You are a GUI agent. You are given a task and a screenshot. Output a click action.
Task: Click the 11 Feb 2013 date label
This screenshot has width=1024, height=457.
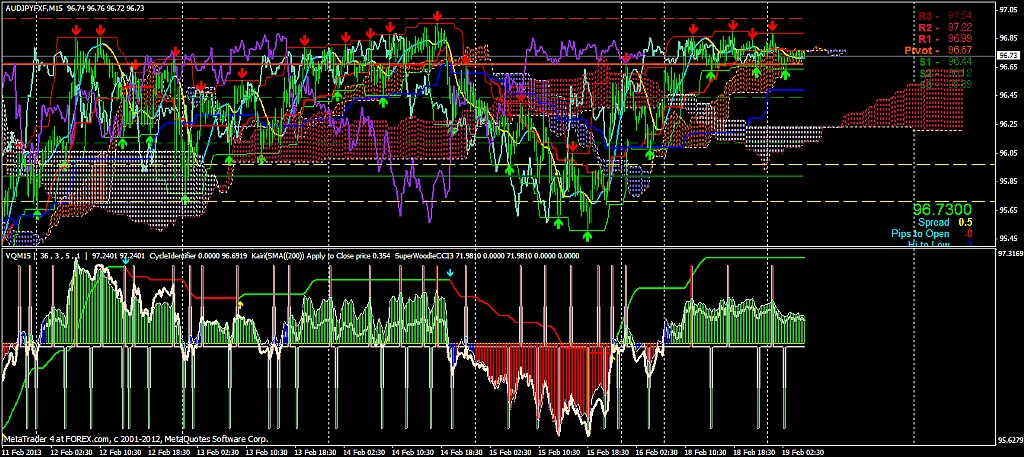[20, 452]
